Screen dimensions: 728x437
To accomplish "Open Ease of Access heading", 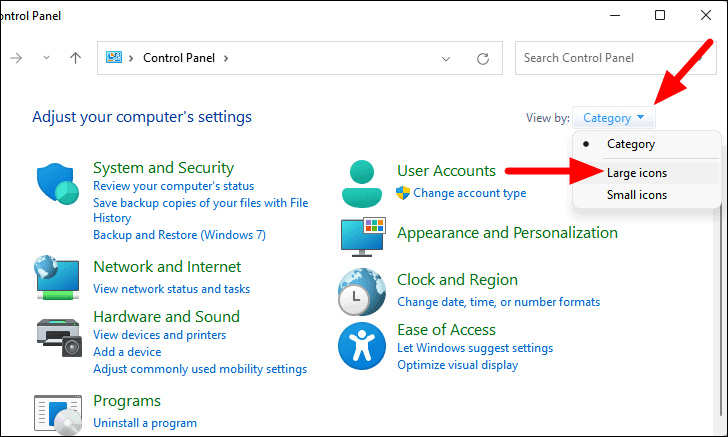I will tap(446, 330).
